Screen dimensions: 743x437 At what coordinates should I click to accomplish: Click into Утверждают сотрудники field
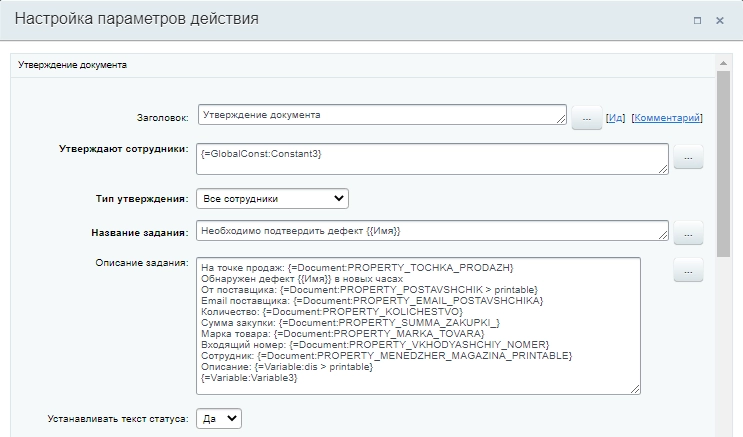click(x=432, y=158)
